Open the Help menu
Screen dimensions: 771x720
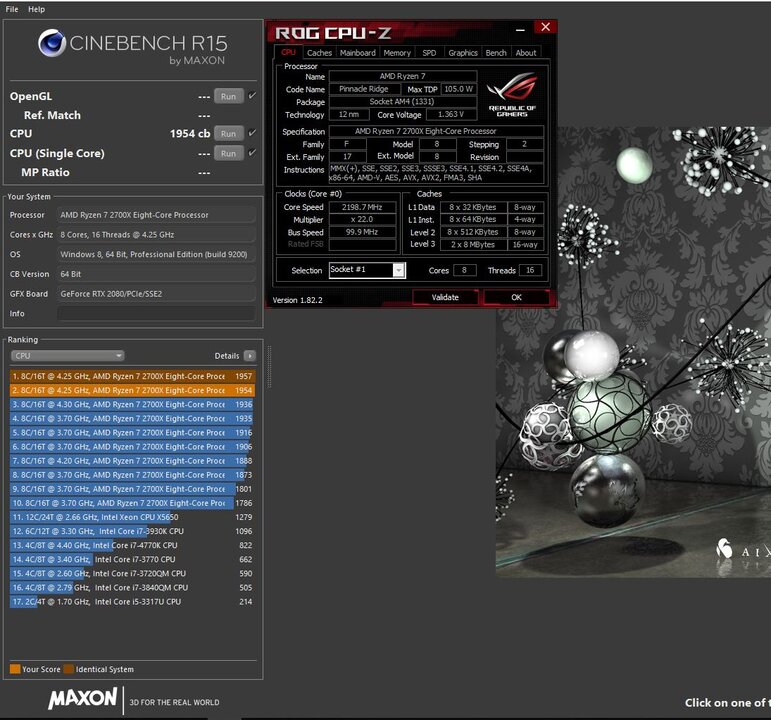point(36,9)
